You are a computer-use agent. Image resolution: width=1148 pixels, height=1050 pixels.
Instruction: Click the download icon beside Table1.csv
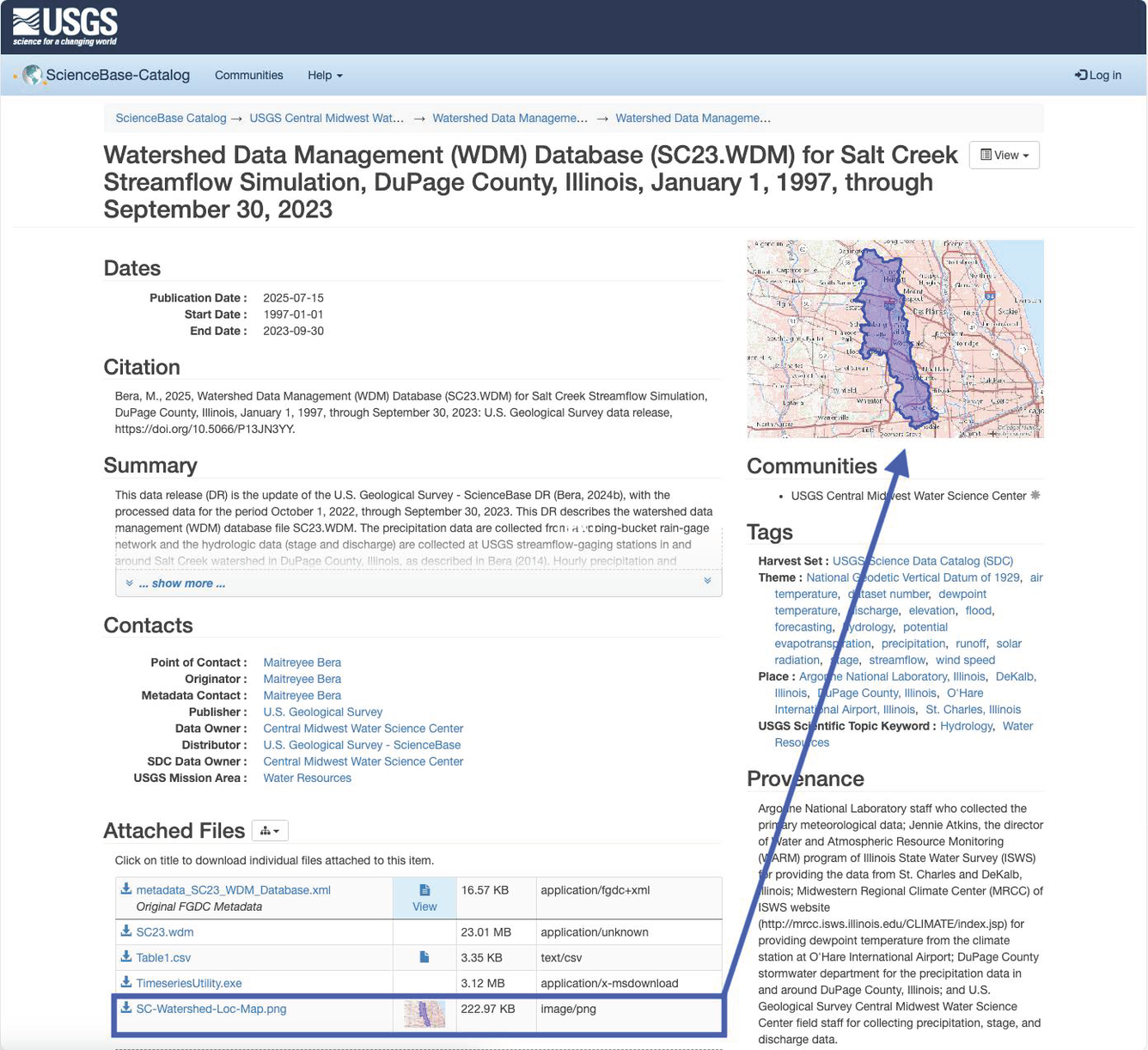pos(126,957)
